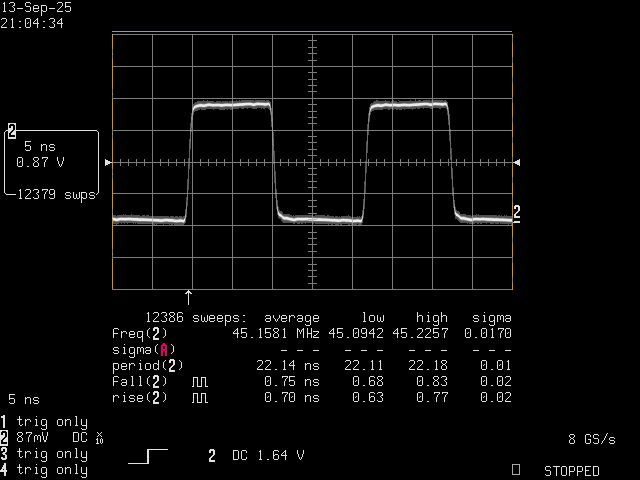Viewport: 640px width, 480px height.
Task: Click the 8 GS/s sample rate readout
Action: click(x=590, y=439)
